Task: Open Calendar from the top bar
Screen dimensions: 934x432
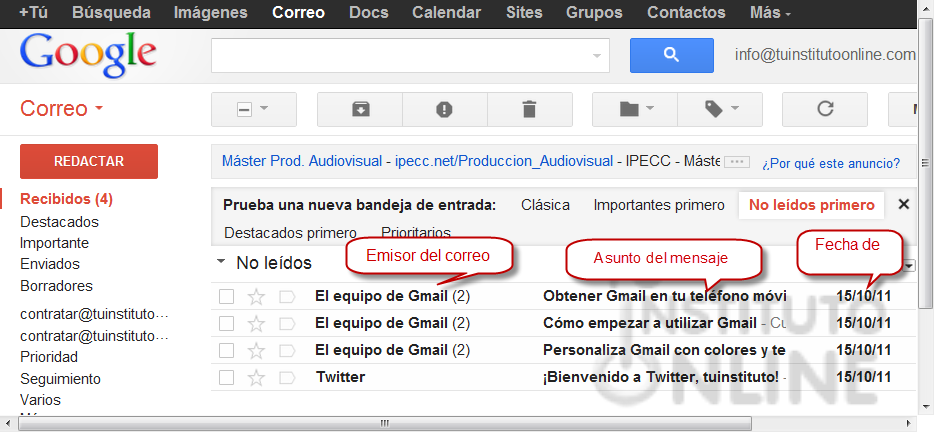Action: pos(447,13)
